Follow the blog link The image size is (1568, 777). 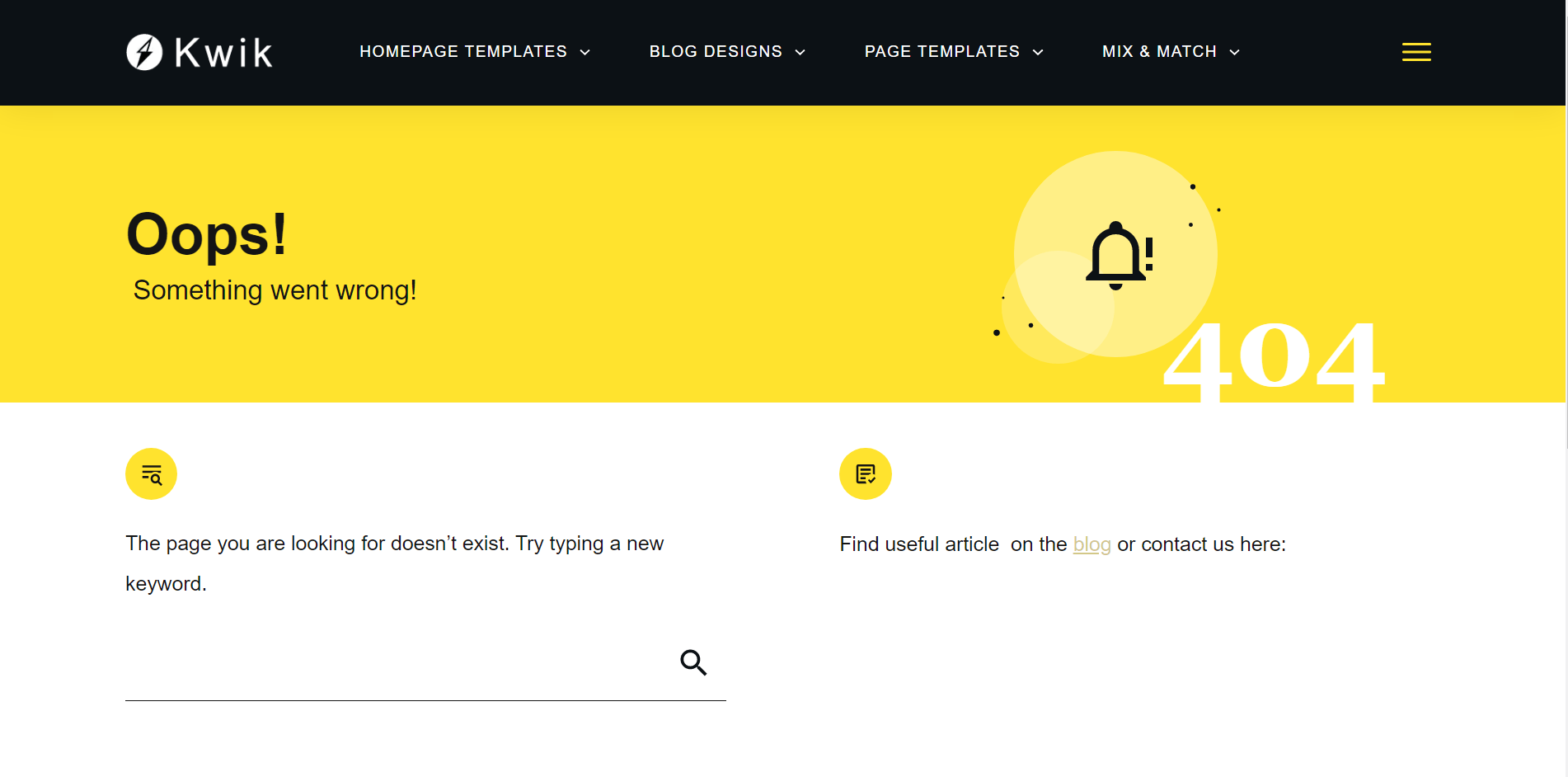tap(1091, 544)
